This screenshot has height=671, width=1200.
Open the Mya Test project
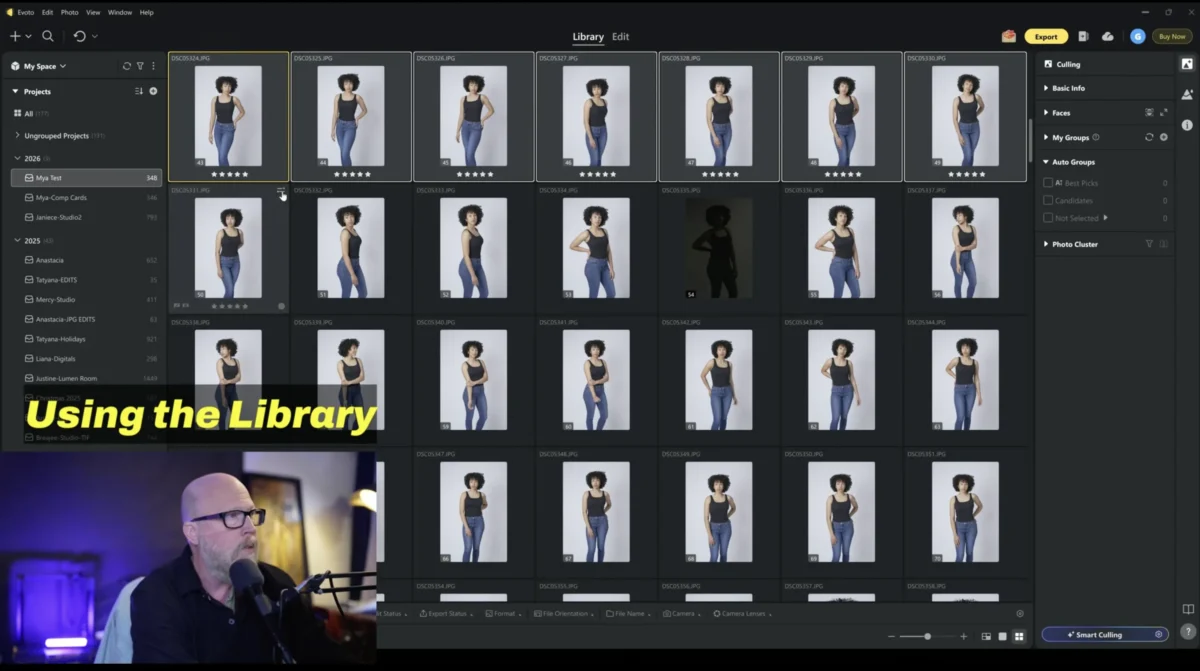tap(86, 178)
